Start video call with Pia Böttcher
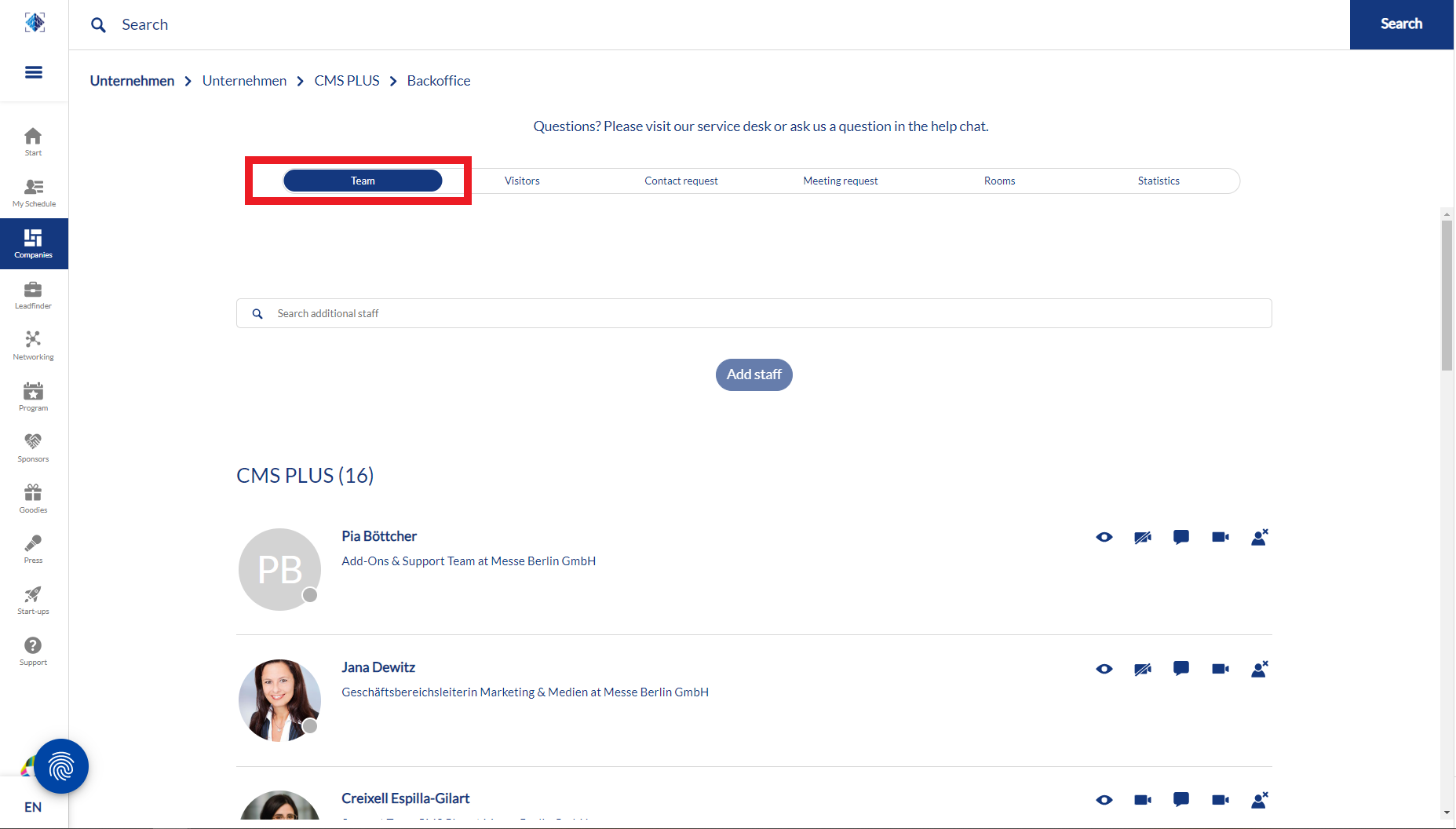Screen dimensions: 1456x829 pos(1221,538)
